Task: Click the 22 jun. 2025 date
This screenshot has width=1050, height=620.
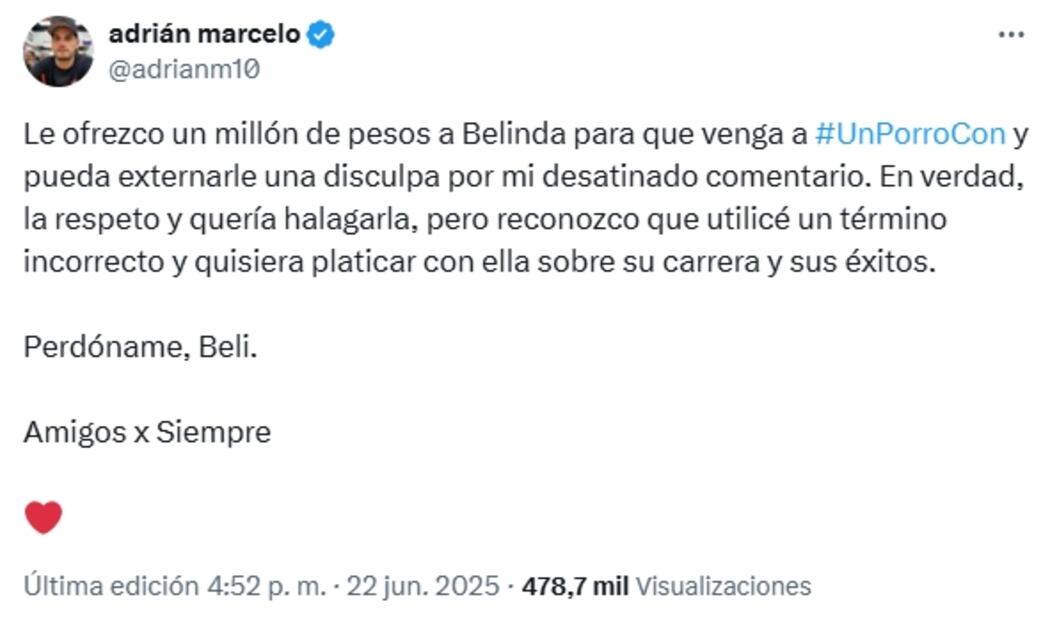Action: pyautogui.click(x=422, y=585)
